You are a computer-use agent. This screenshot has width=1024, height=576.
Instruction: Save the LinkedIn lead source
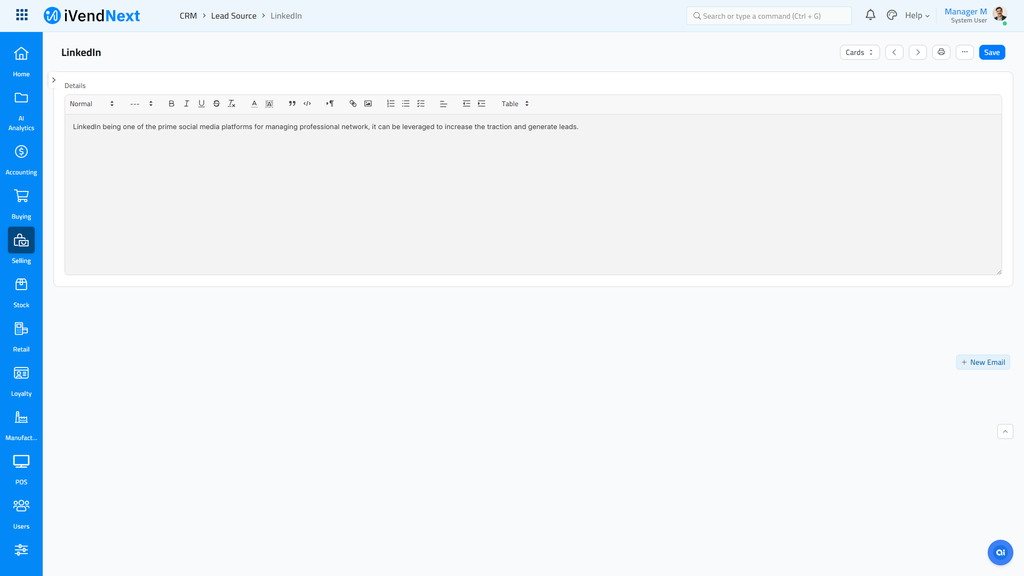point(991,52)
